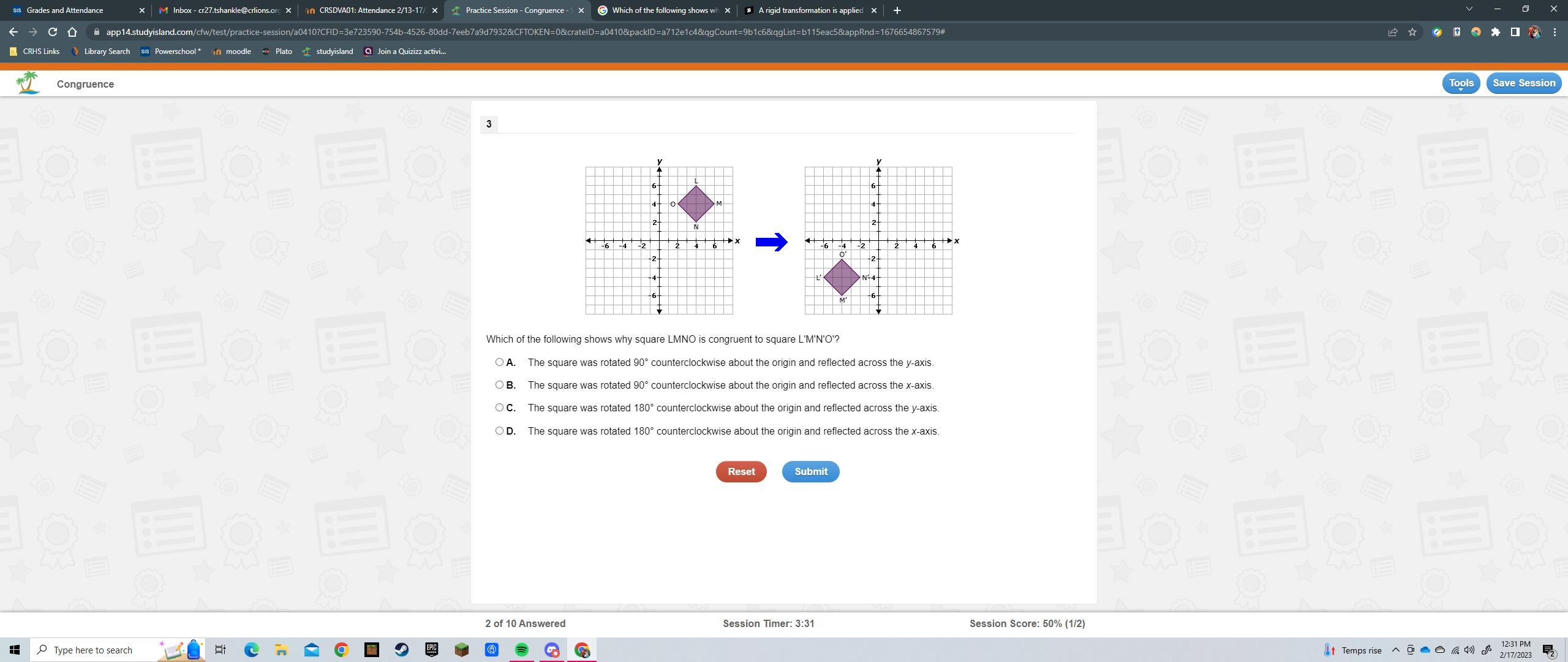Image resolution: width=1568 pixels, height=662 pixels.
Task: Open Steam from the taskbar
Action: click(x=402, y=650)
